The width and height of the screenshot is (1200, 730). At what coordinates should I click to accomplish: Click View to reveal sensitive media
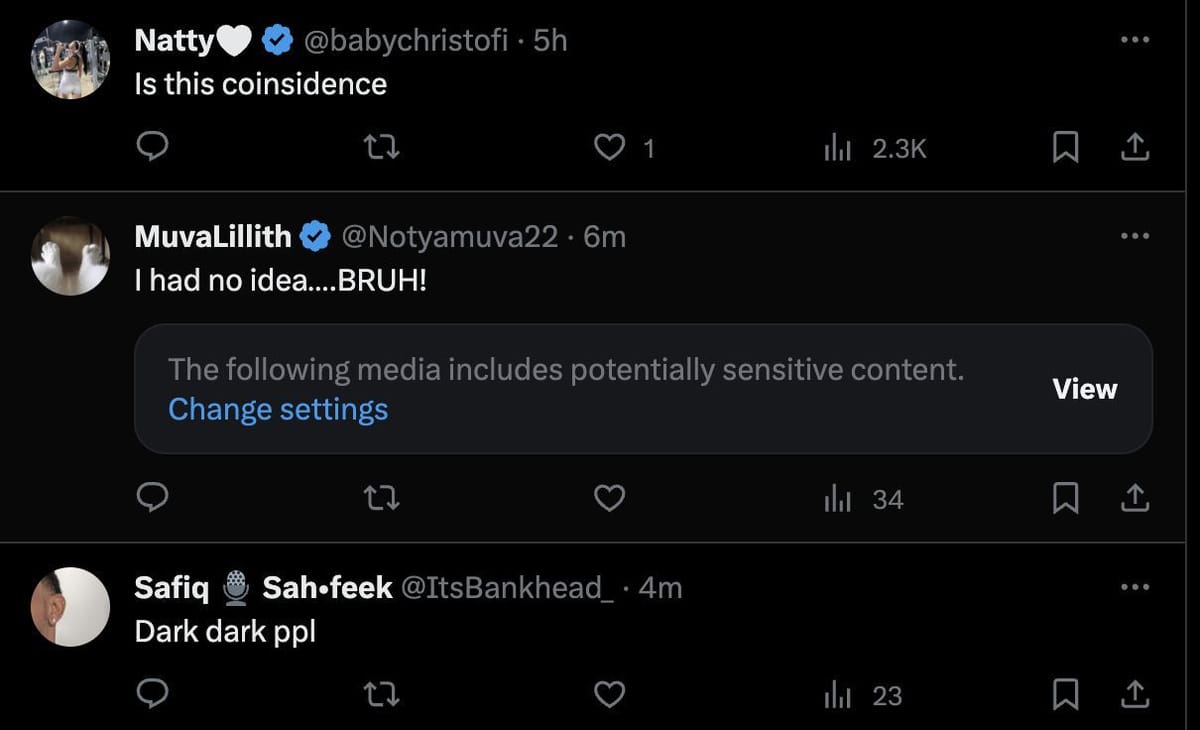coord(1084,389)
